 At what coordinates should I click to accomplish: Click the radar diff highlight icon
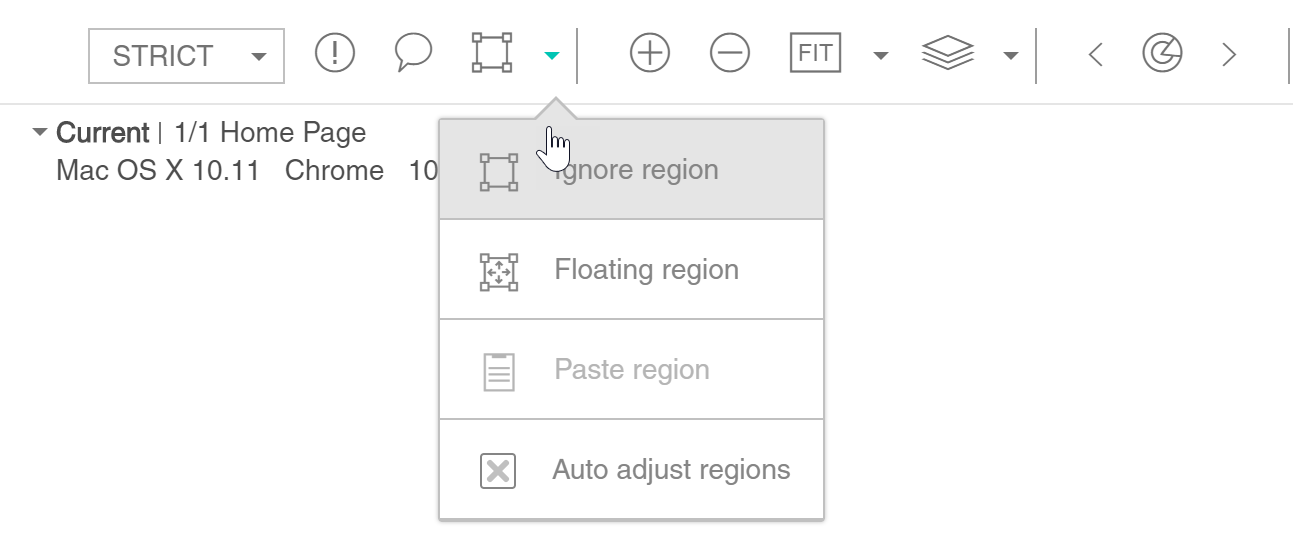click(x=1162, y=53)
